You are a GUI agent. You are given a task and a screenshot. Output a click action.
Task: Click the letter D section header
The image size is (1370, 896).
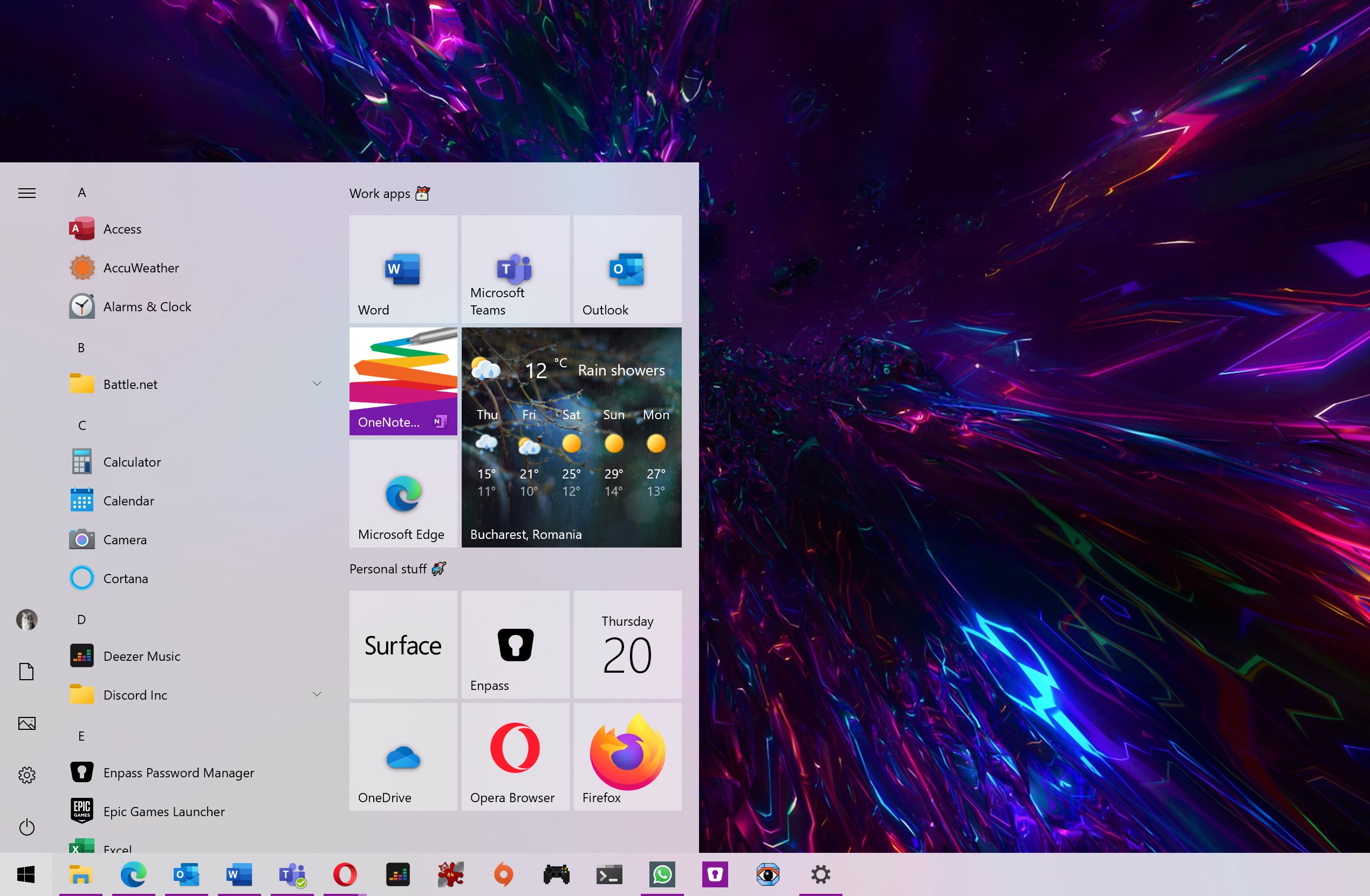82,620
